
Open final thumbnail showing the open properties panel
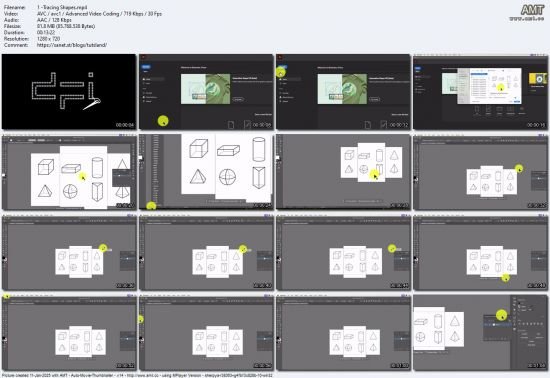(x=481, y=333)
